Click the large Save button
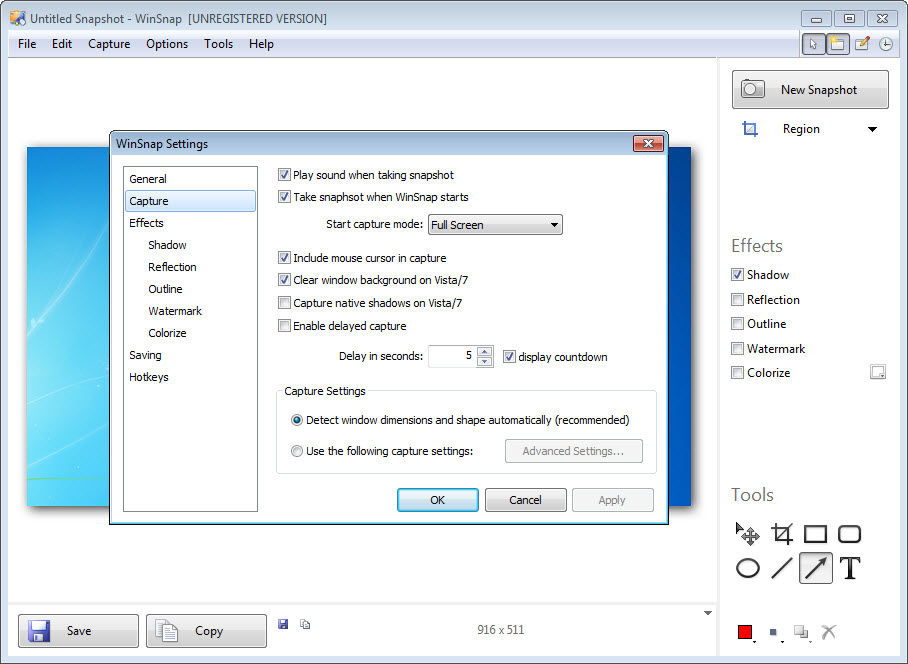The width and height of the screenshot is (908, 664). (78, 631)
